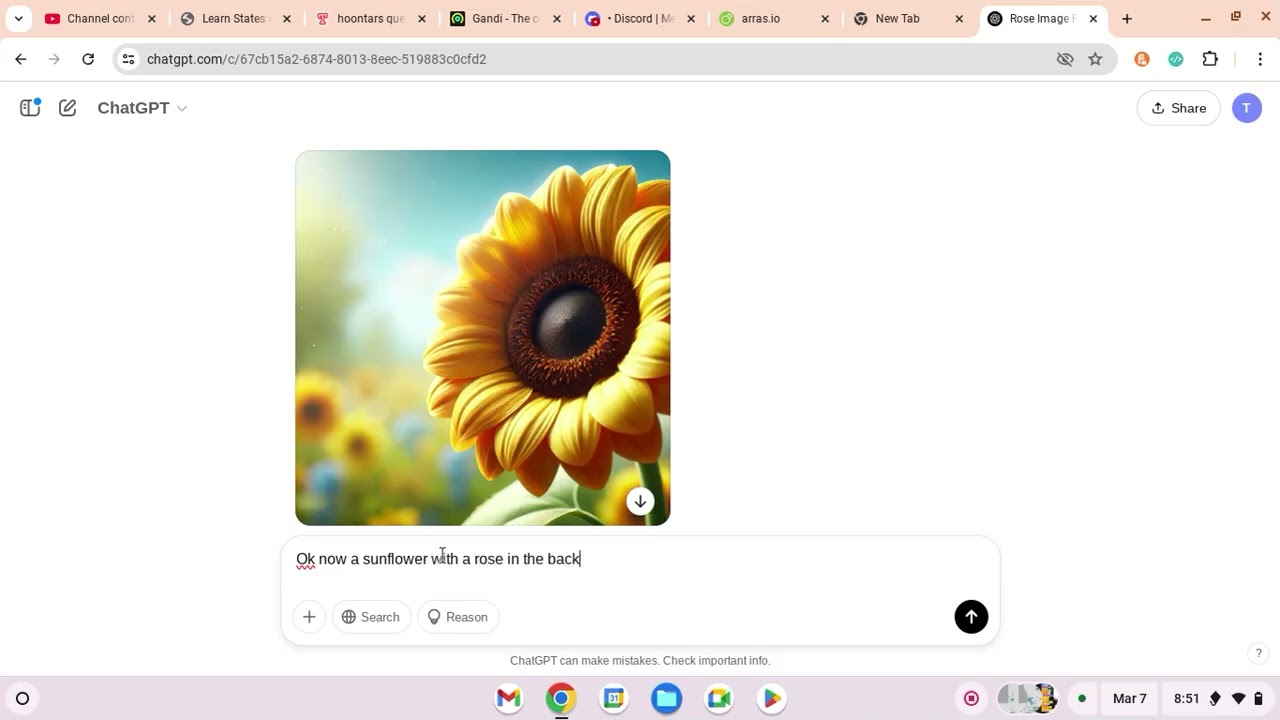
Task: Open the orange extension icon
Action: tap(1142, 59)
